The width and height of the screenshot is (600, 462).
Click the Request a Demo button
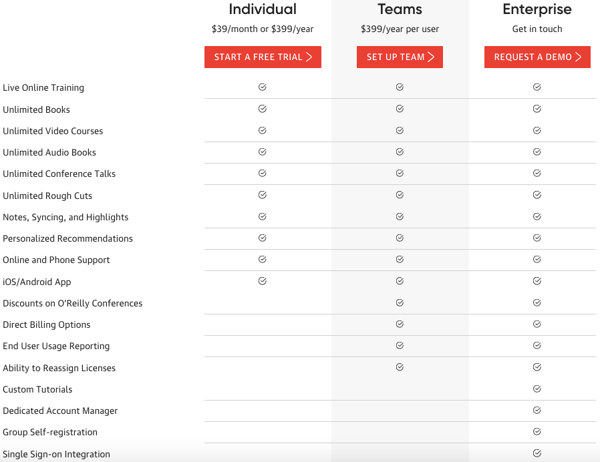(x=537, y=57)
